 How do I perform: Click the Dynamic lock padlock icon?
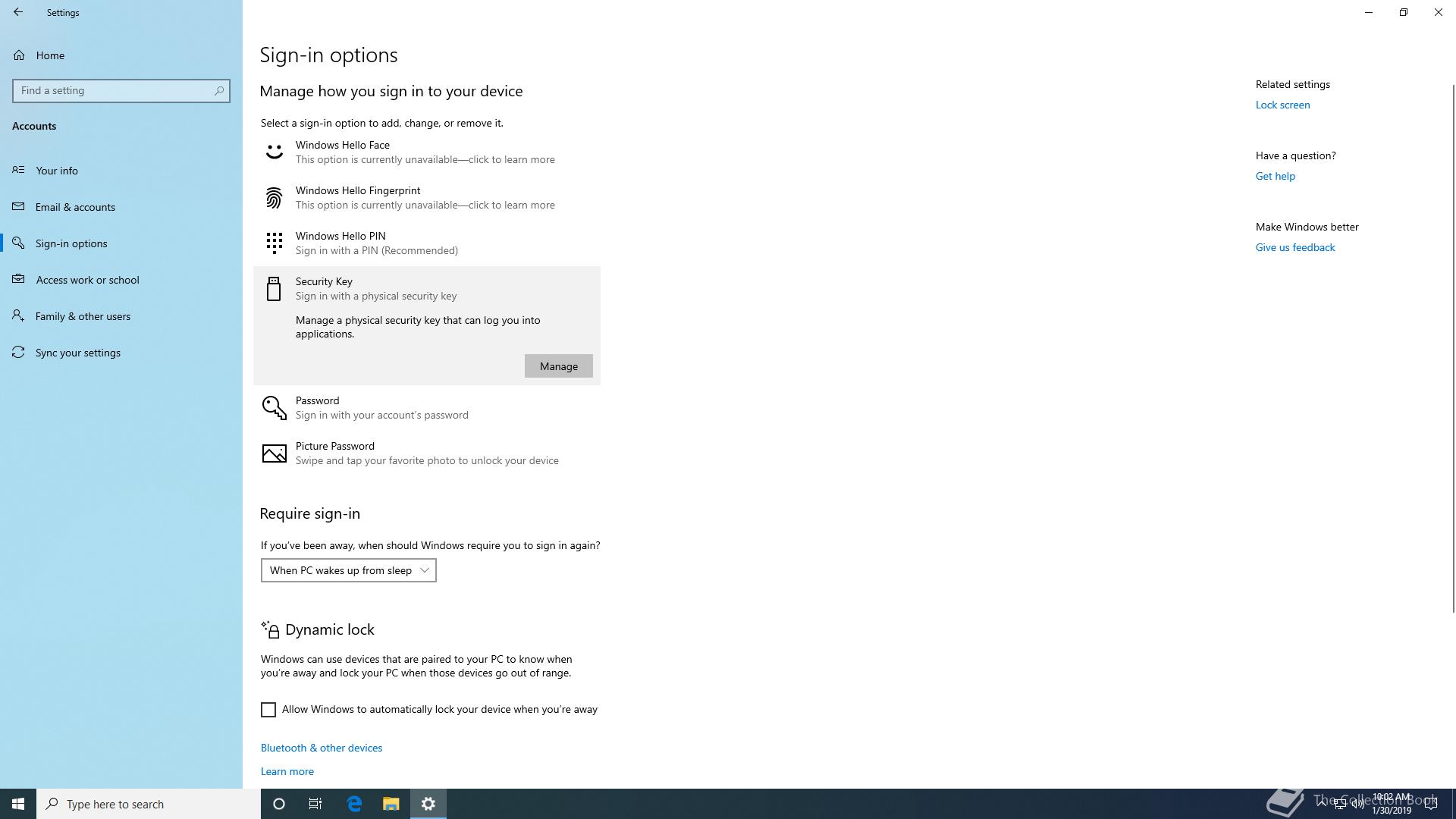[270, 629]
